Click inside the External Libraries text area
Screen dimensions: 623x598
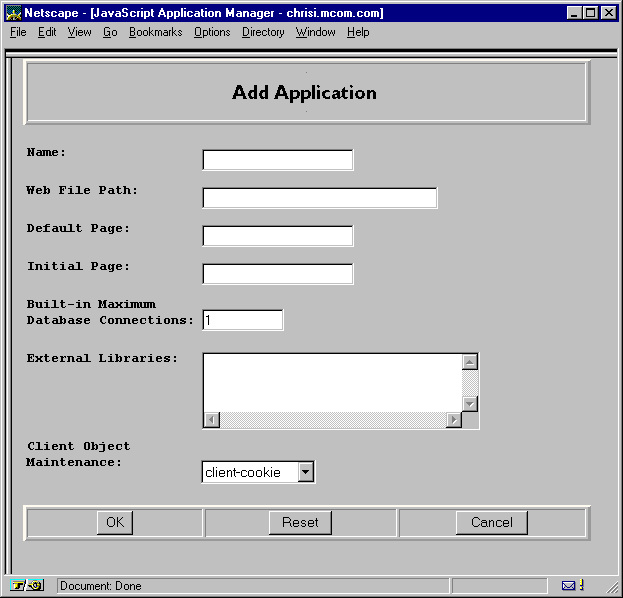point(333,383)
